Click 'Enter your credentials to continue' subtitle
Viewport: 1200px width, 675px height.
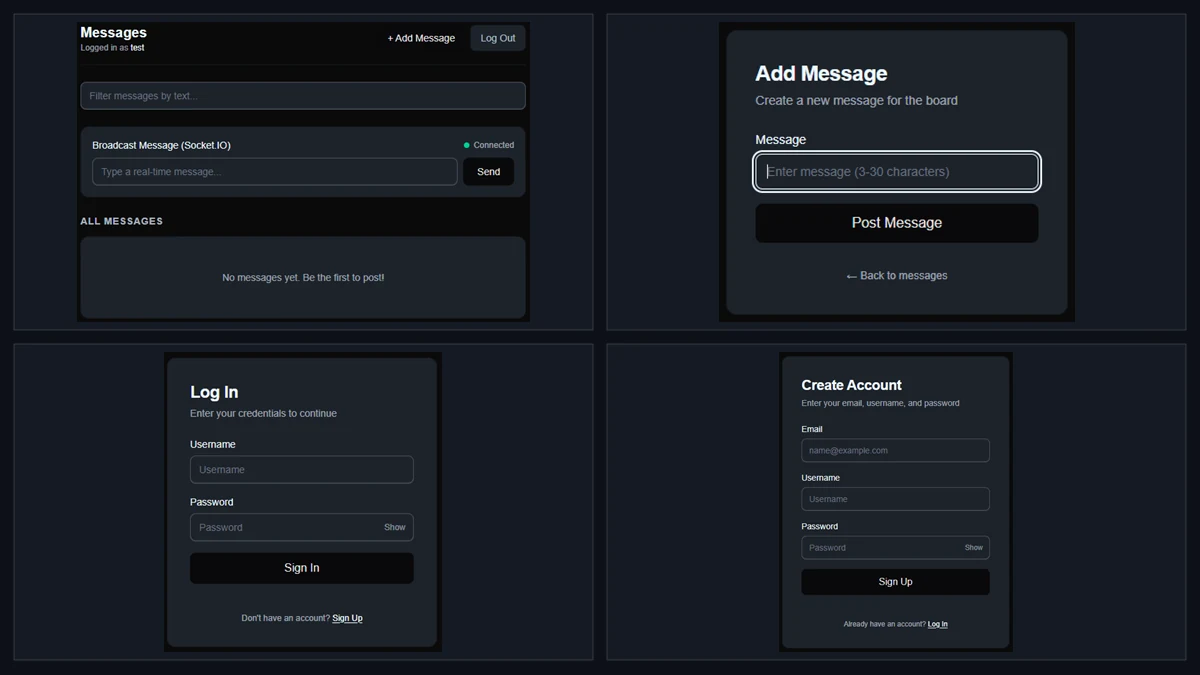(263, 413)
